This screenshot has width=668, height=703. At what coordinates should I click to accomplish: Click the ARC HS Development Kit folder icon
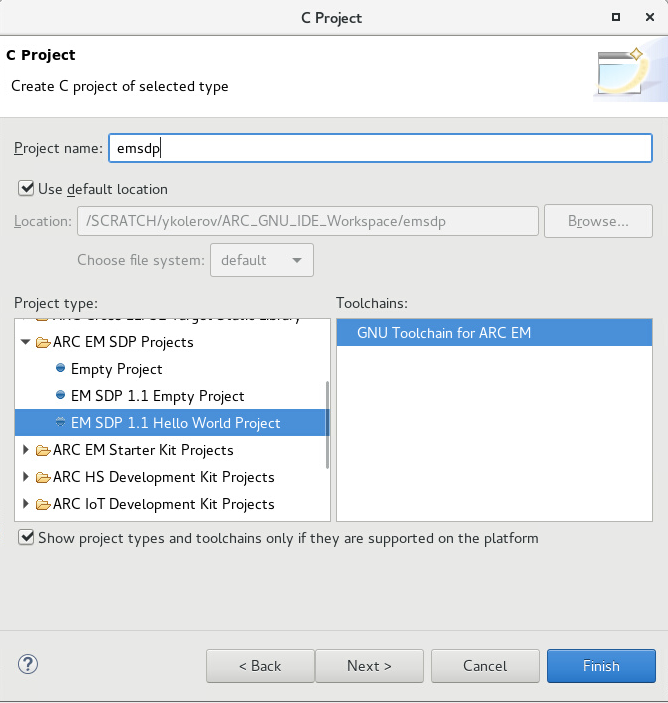43,477
